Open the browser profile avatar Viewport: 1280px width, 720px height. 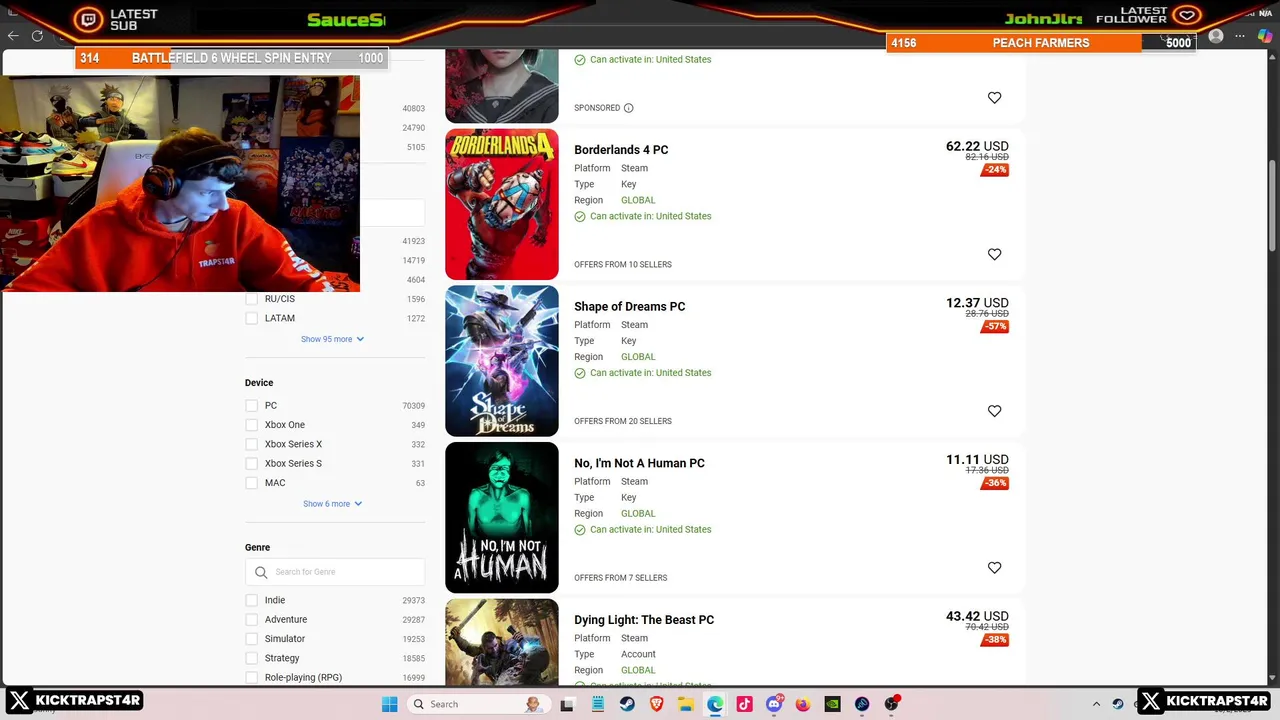[x=1216, y=36]
